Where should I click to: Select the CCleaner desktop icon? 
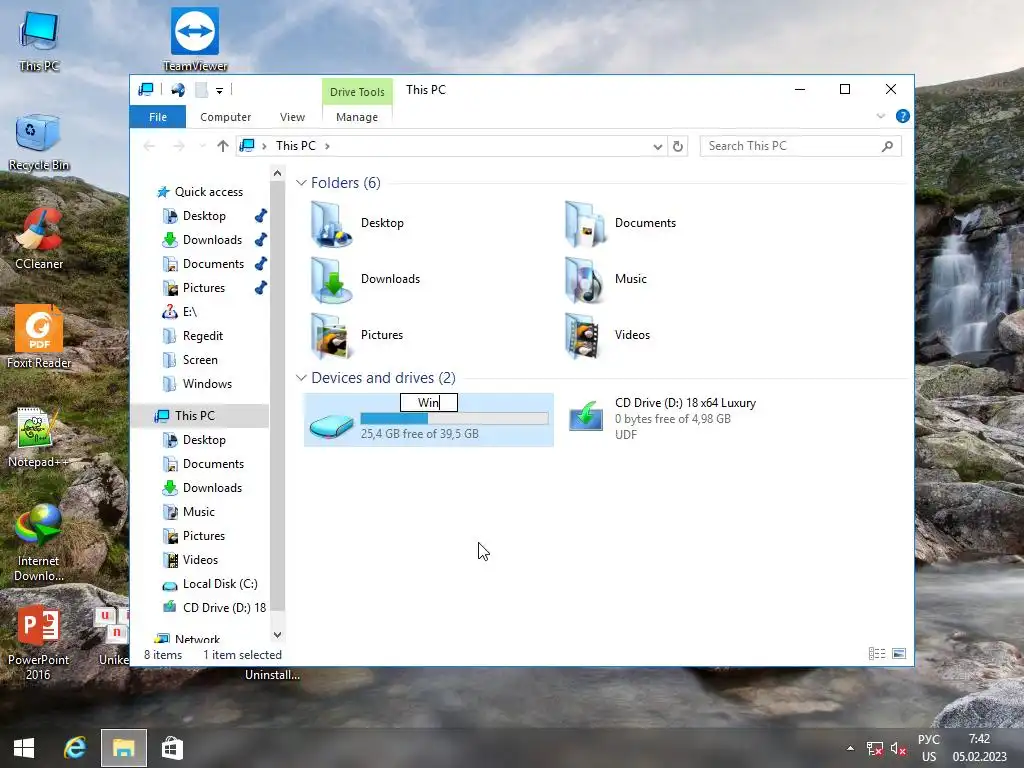[39, 239]
